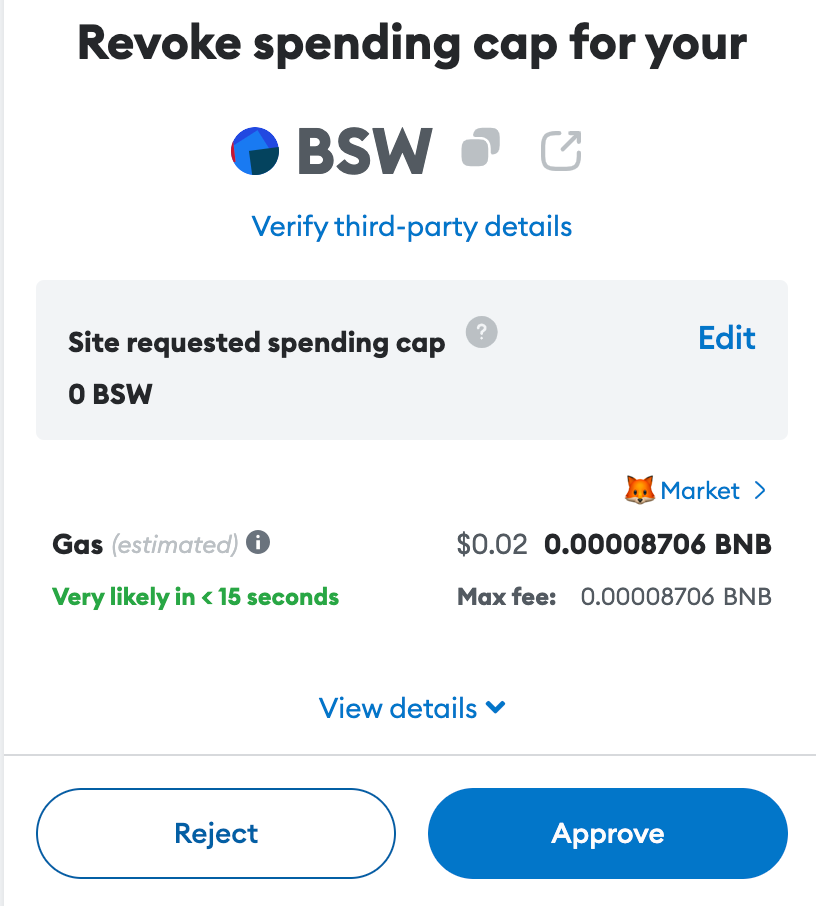Reject the spending cap transaction
Screen dimensions: 816x906
(216, 834)
